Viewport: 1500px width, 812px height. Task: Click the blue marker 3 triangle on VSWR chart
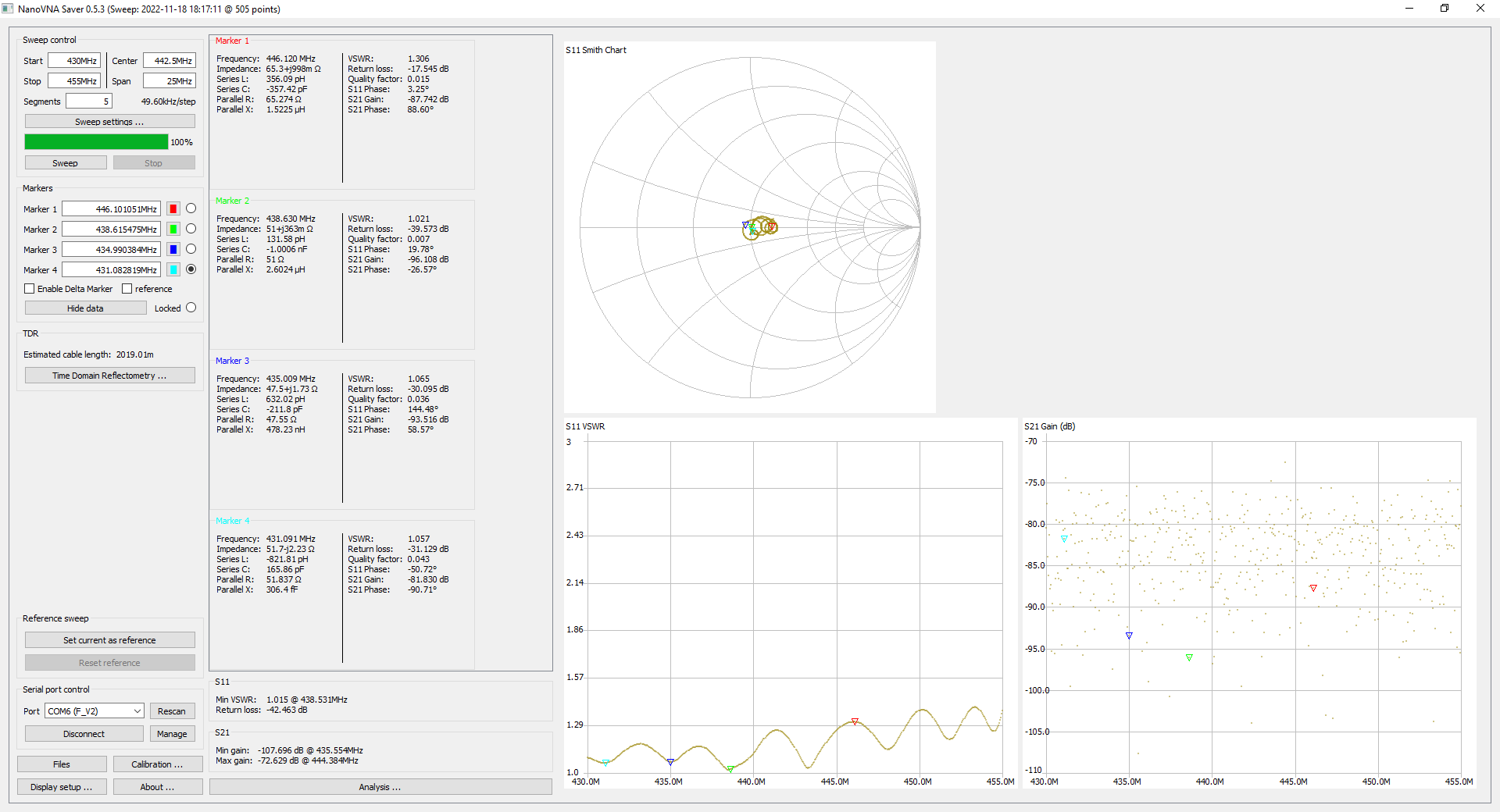(670, 762)
